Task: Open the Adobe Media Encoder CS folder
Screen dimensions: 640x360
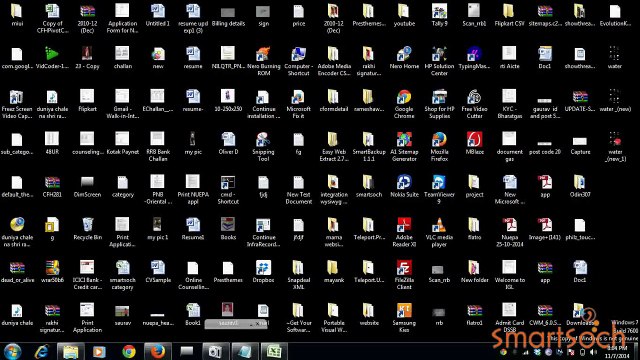Action: click(x=333, y=54)
